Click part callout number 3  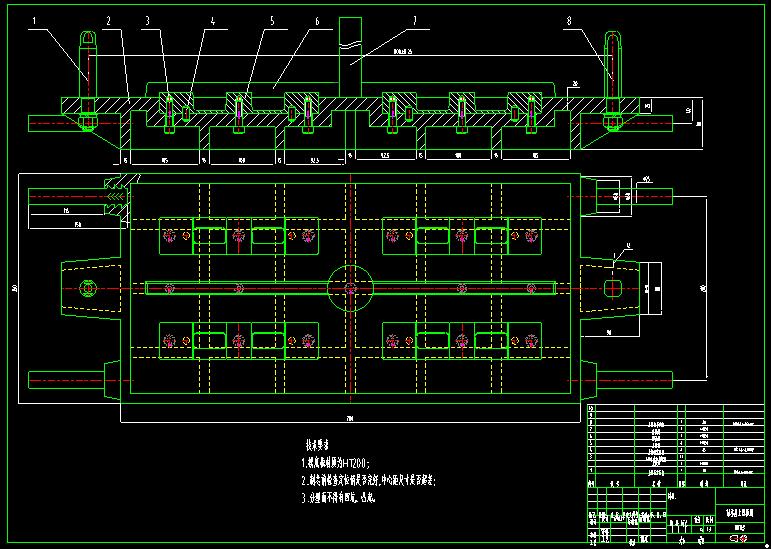(x=147, y=21)
